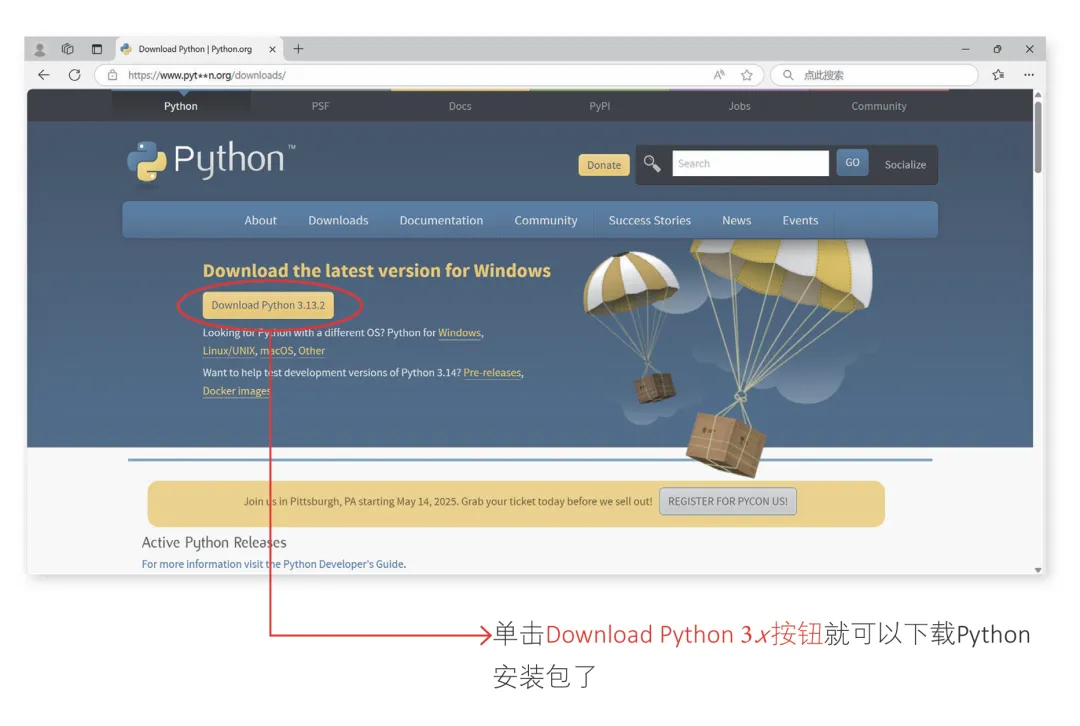Click the page scrollbar thumb
The height and width of the screenshot is (726, 1080).
point(1038,138)
